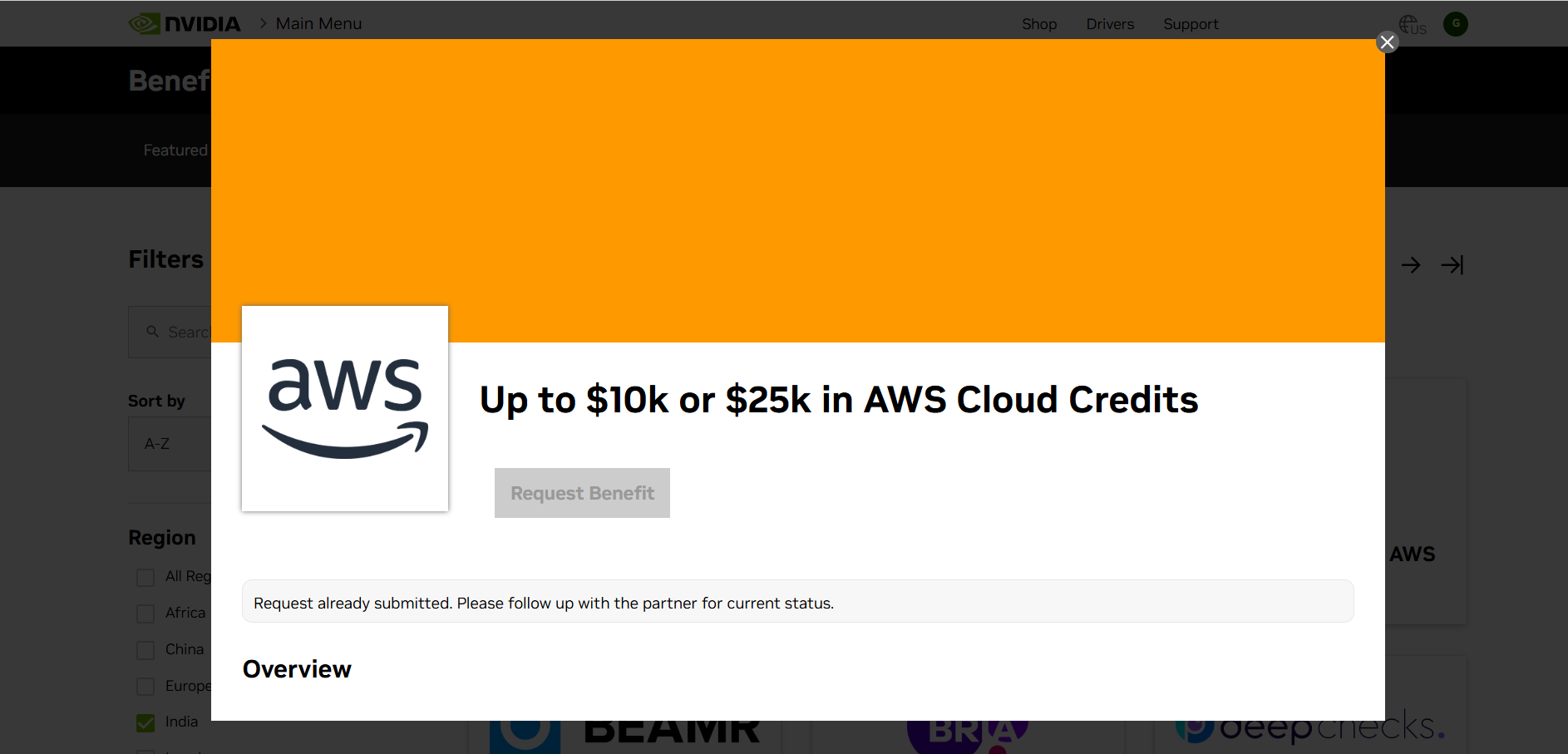Image resolution: width=1568 pixels, height=754 pixels.
Task: Click the AWS logo thumbnail in the modal
Action: coord(344,408)
